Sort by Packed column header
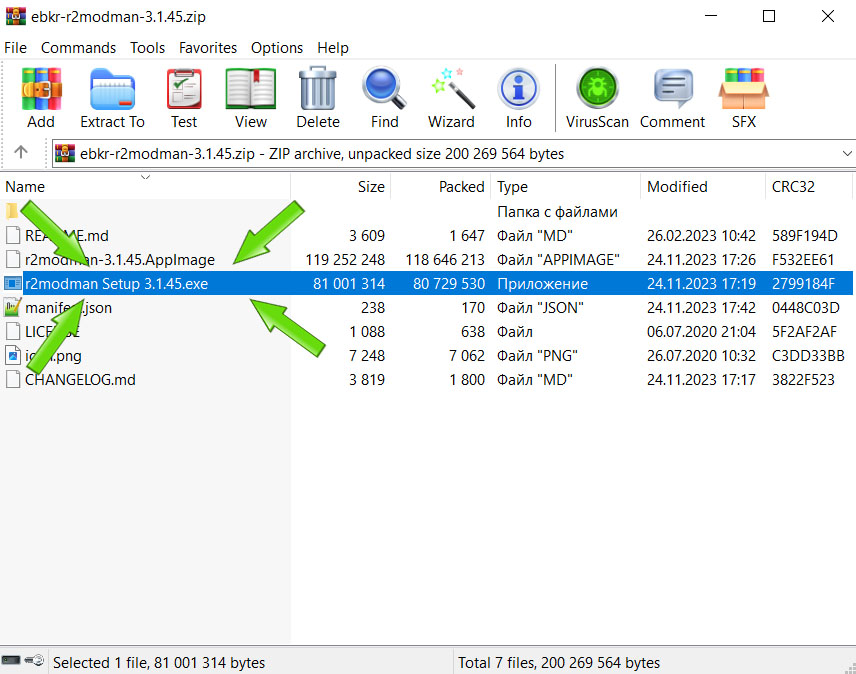Viewport: 856px width, 674px height. (x=441, y=187)
